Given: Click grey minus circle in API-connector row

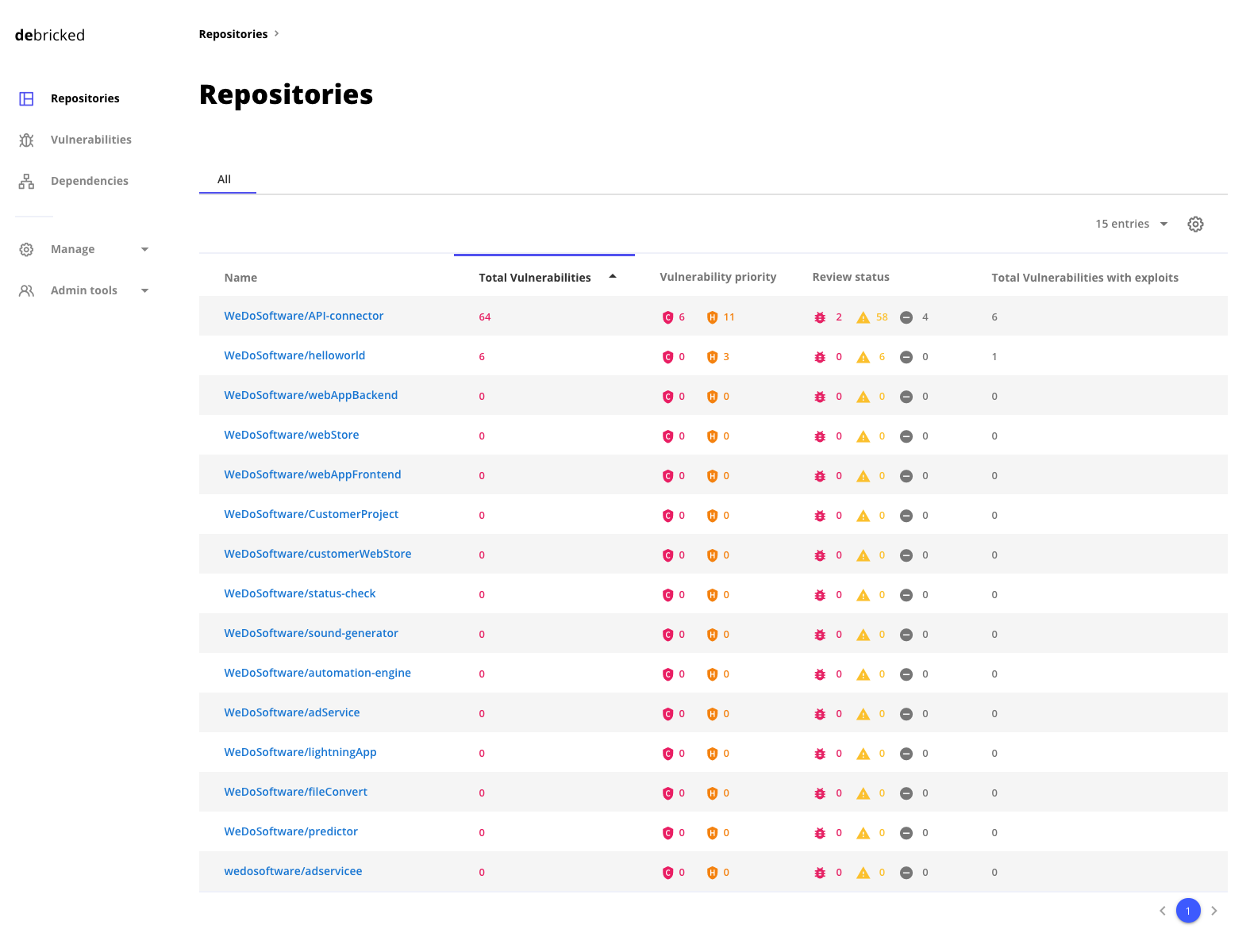Looking at the screenshot, I should click(x=906, y=317).
